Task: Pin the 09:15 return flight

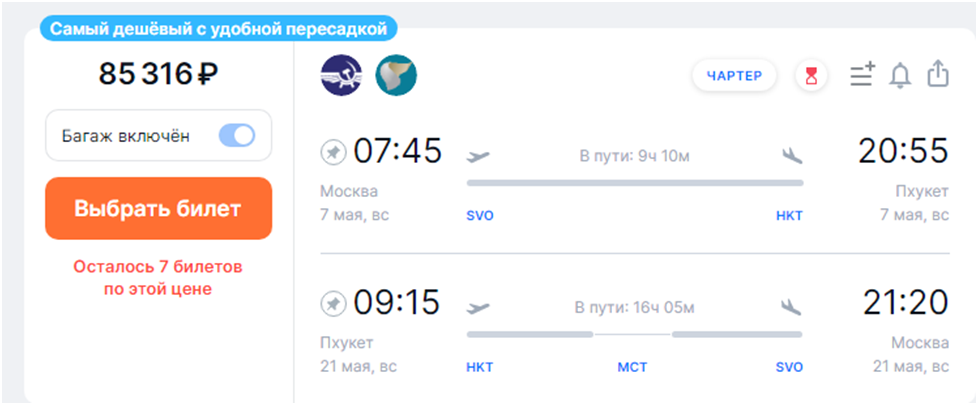Action: (x=332, y=303)
